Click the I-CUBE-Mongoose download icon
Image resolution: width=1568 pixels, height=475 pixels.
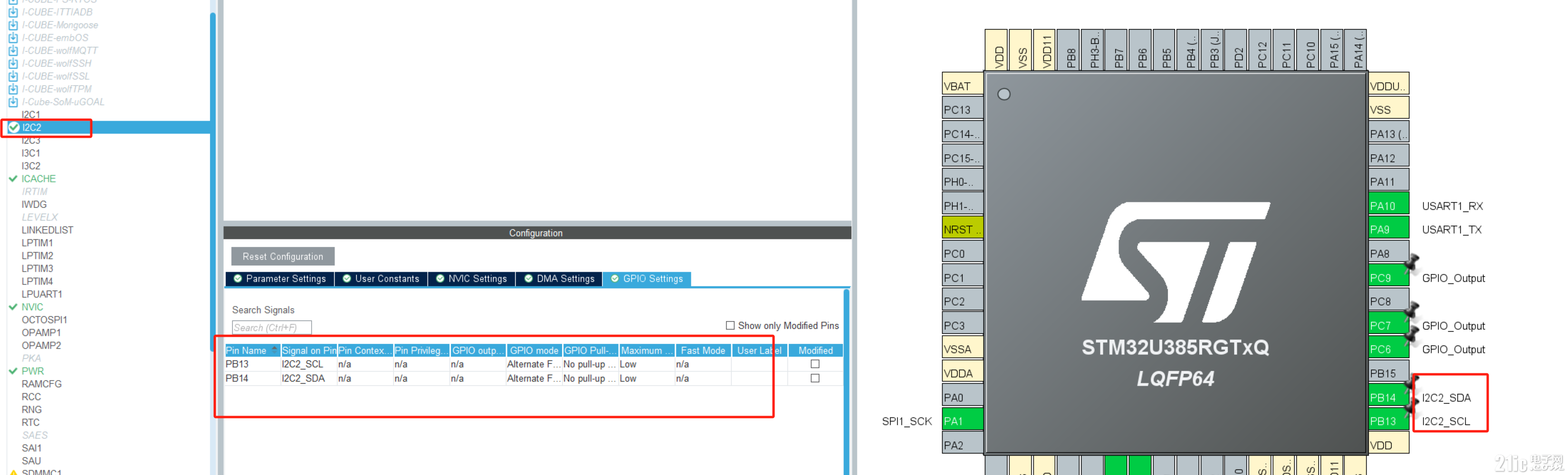13,25
